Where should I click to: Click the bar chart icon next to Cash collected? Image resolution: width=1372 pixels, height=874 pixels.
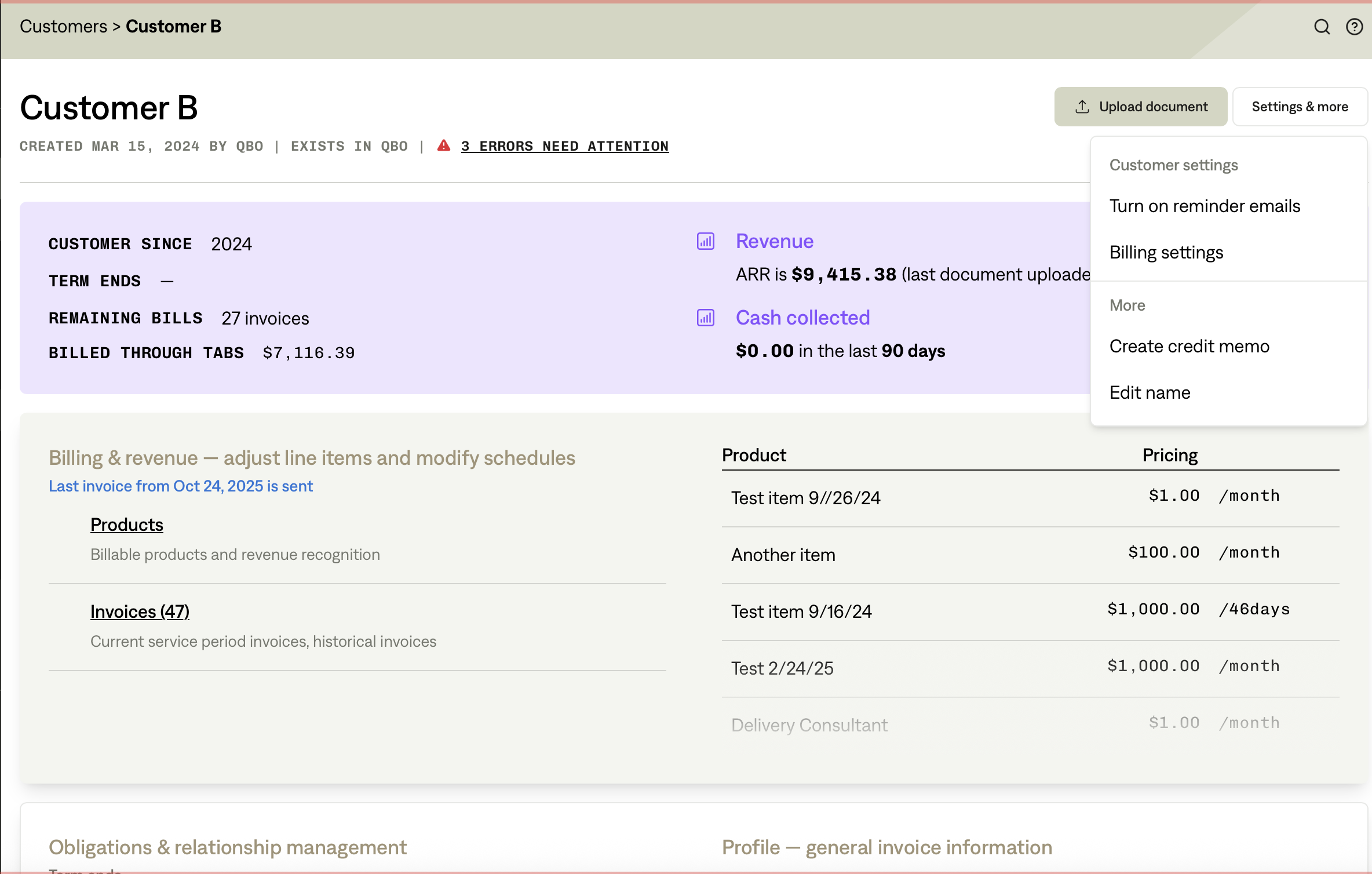click(705, 318)
